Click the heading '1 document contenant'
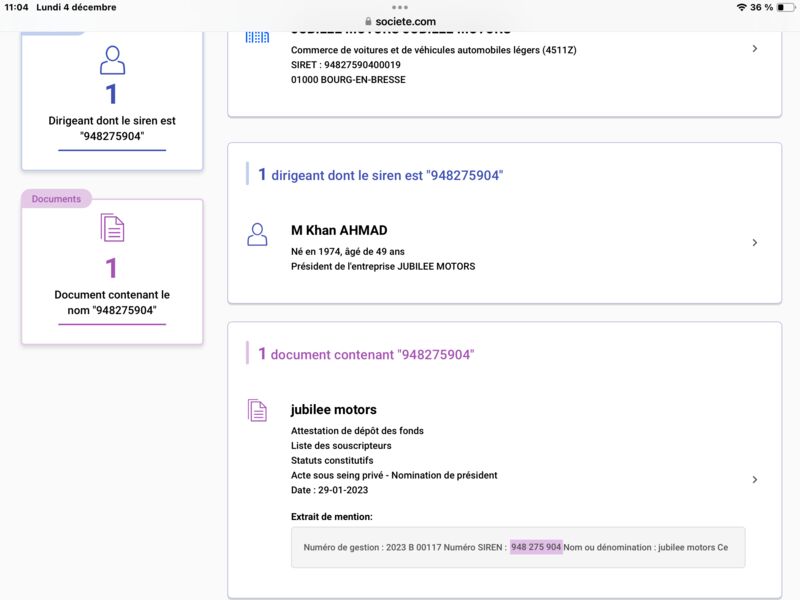800x600 pixels. click(x=366, y=354)
